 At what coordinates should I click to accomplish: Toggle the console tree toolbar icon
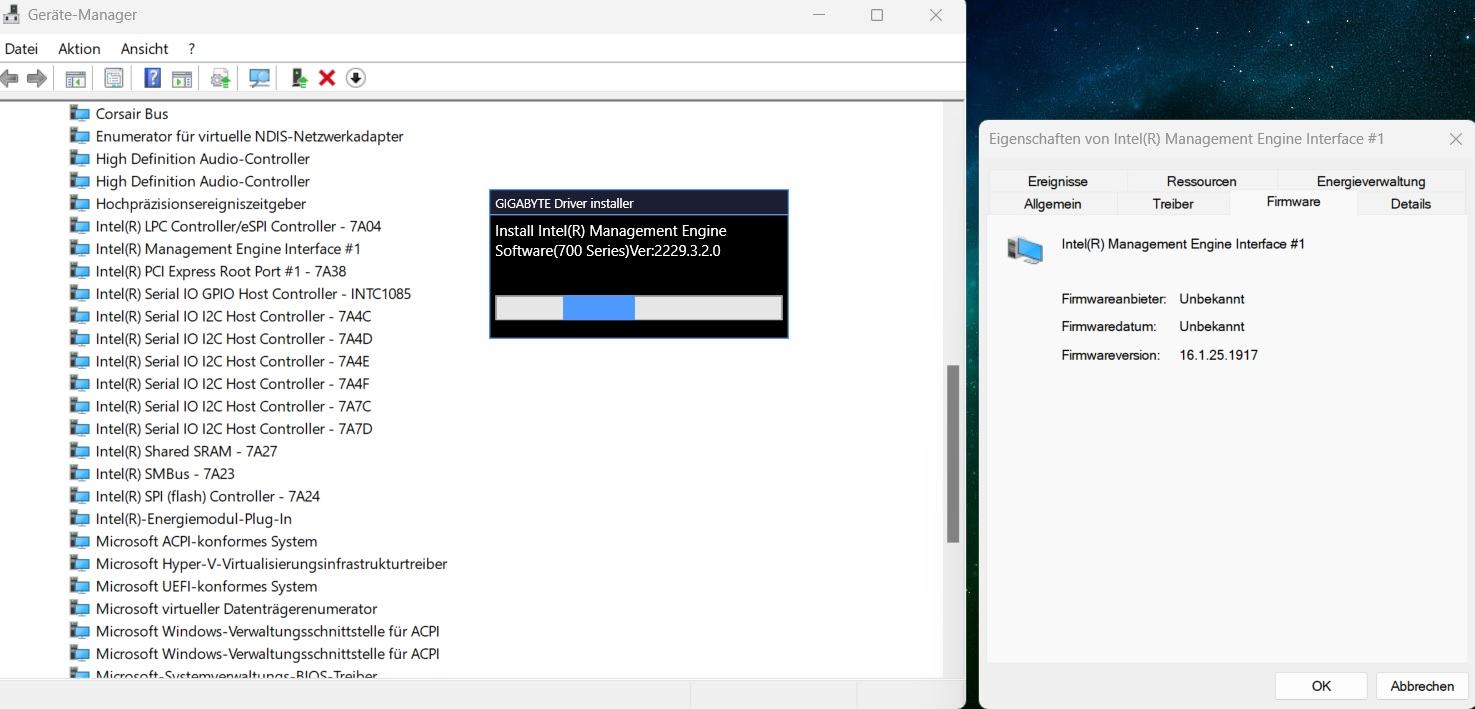(76, 78)
